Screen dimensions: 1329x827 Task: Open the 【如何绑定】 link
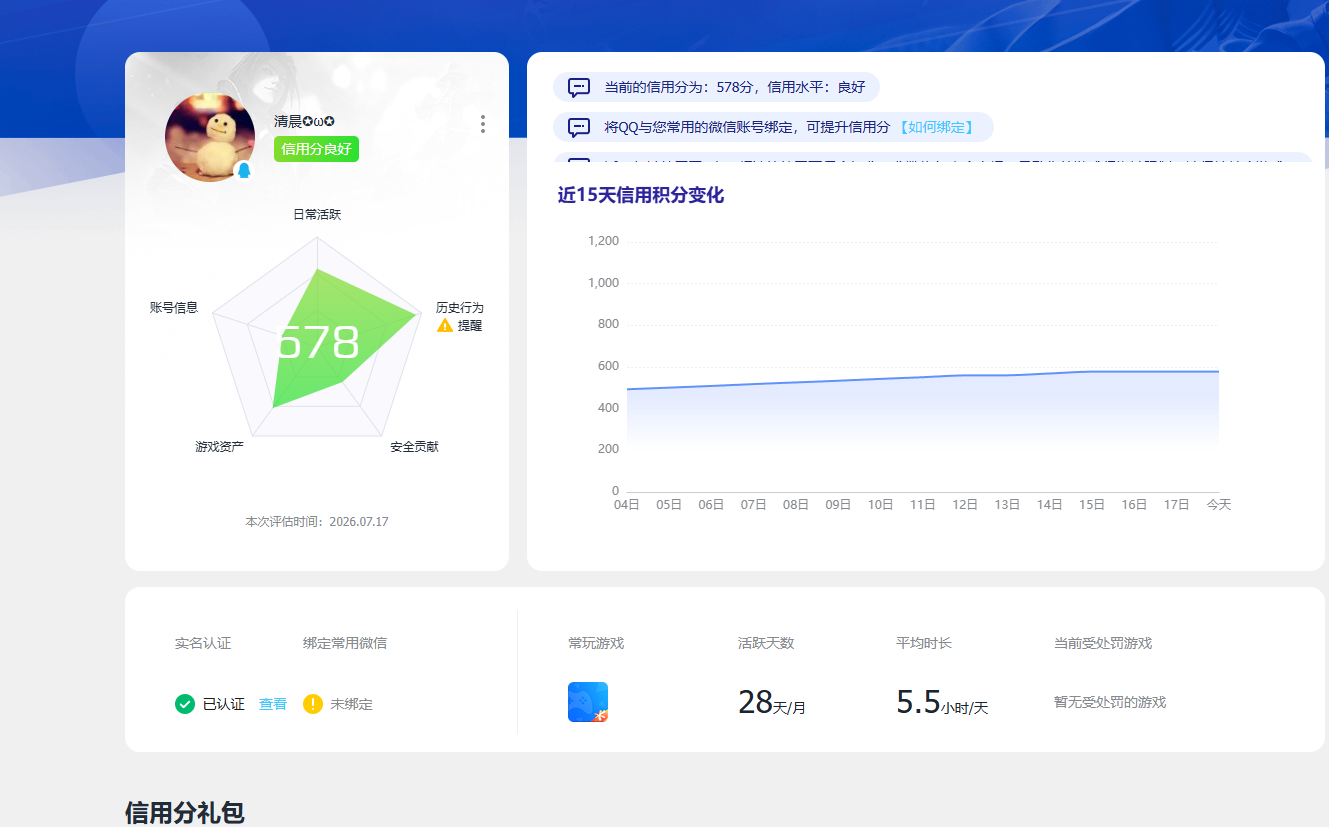[935, 127]
